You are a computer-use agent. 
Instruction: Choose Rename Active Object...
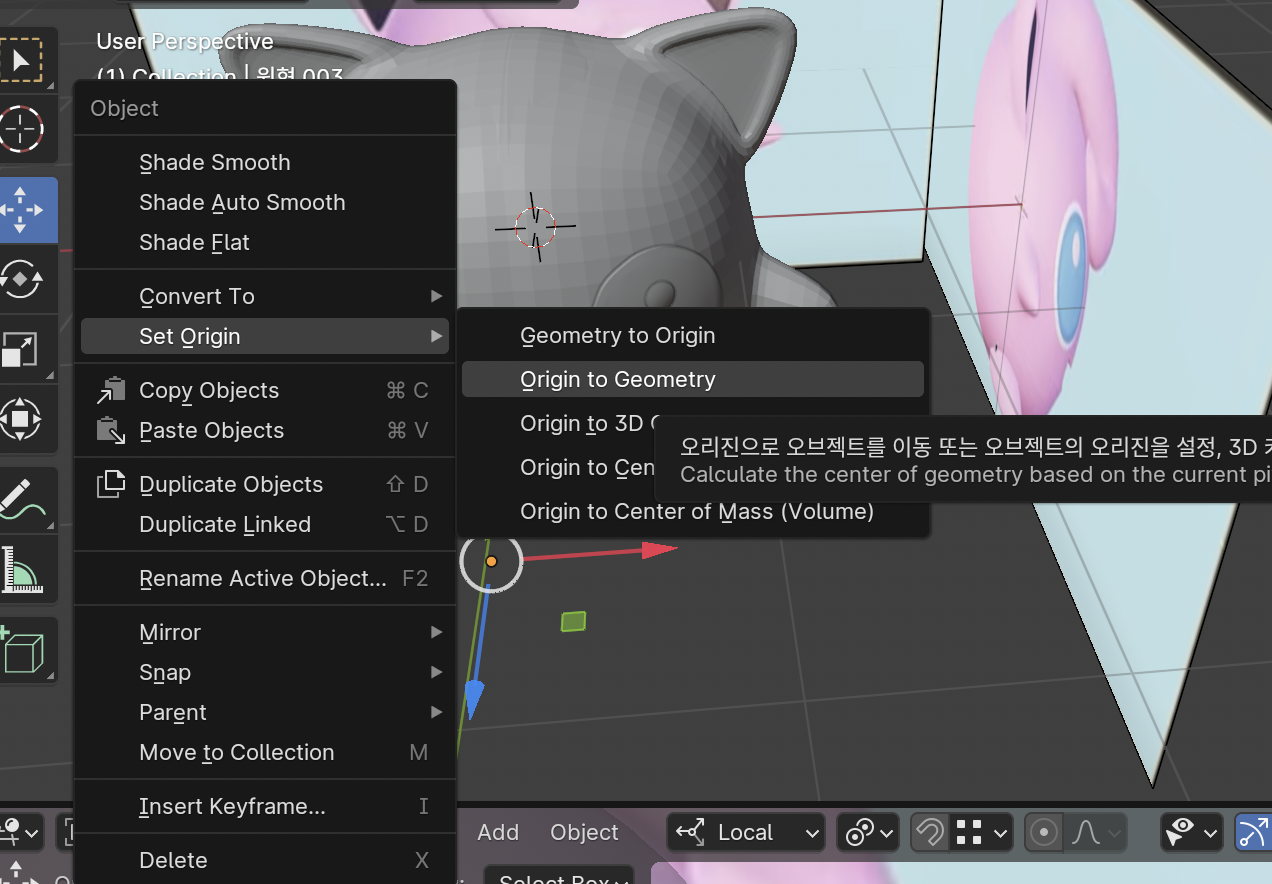265,578
